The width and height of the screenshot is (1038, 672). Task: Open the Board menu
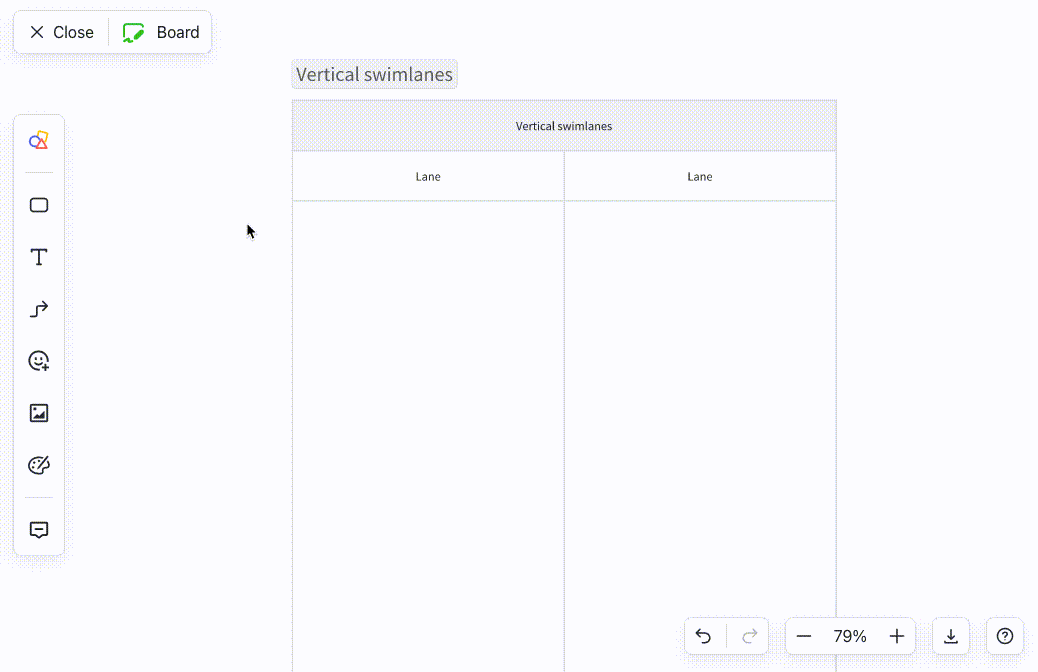(161, 31)
